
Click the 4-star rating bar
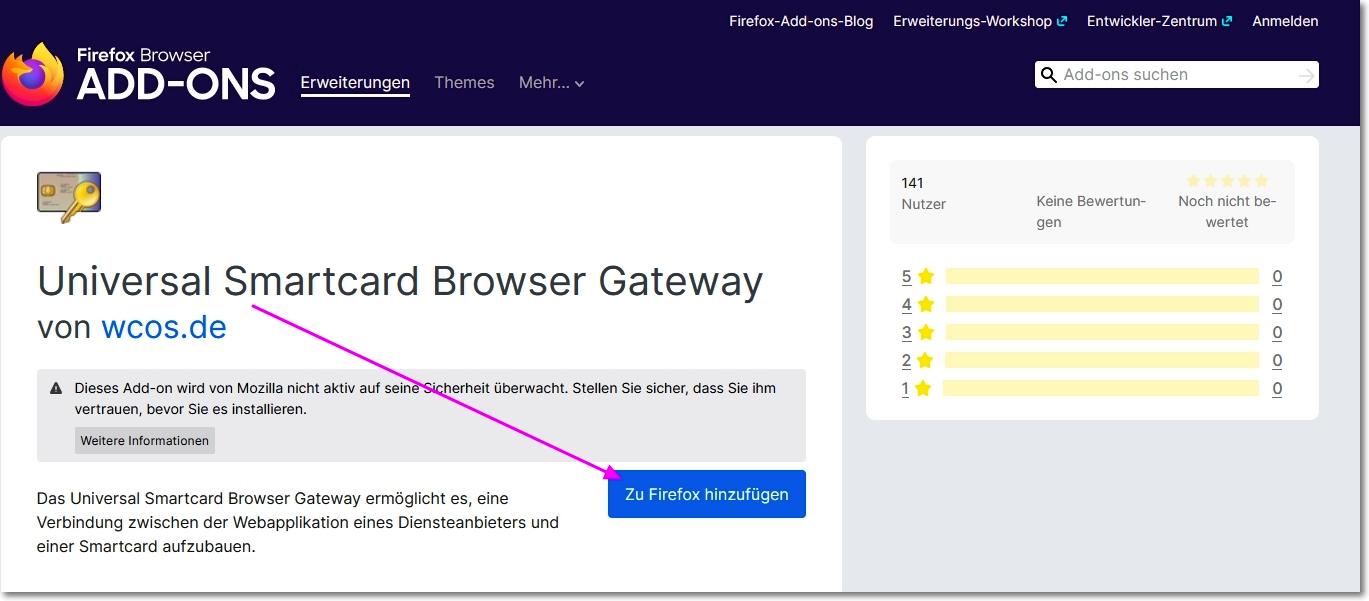(x=1102, y=304)
